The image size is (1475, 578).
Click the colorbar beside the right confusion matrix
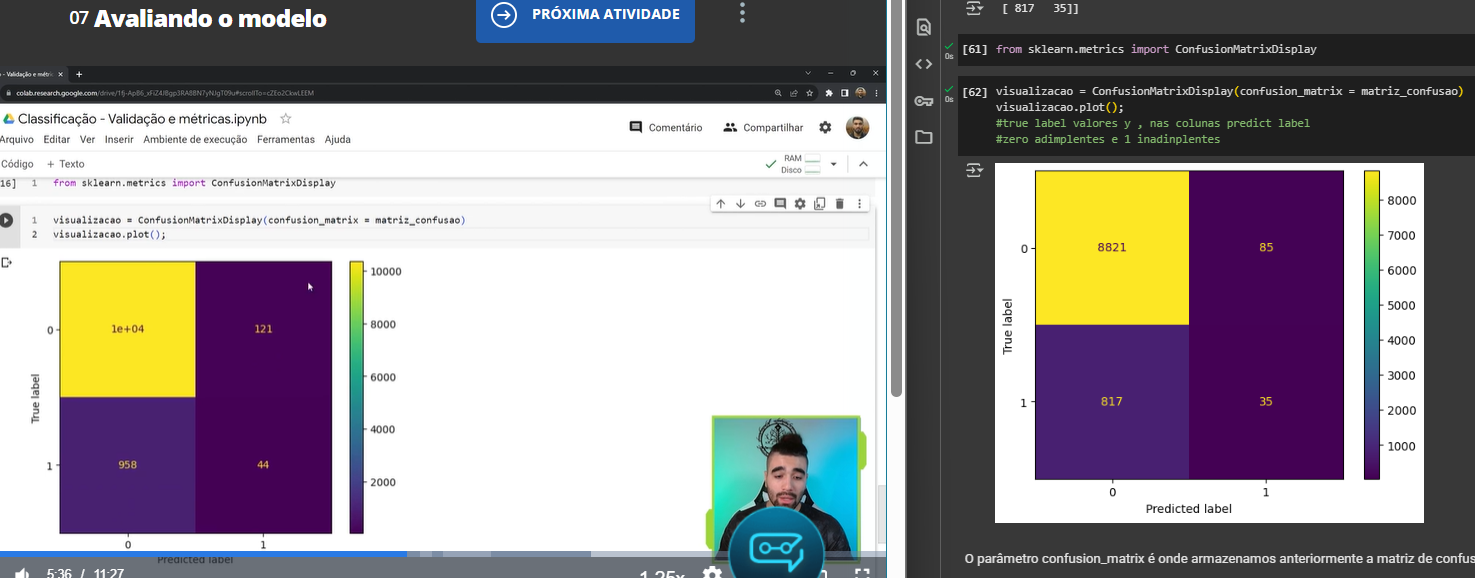[1371, 325]
